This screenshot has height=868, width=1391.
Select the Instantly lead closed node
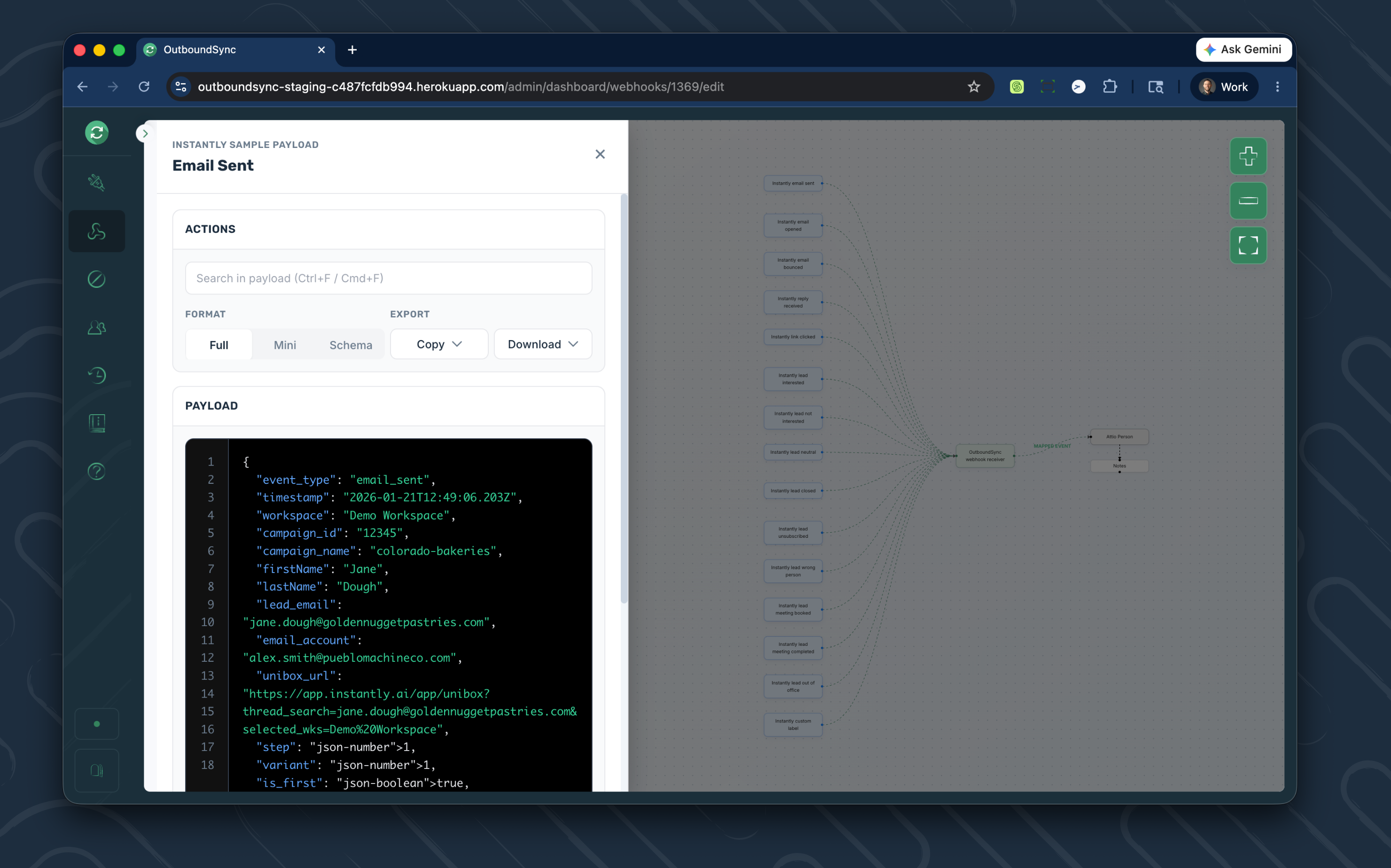click(x=793, y=491)
